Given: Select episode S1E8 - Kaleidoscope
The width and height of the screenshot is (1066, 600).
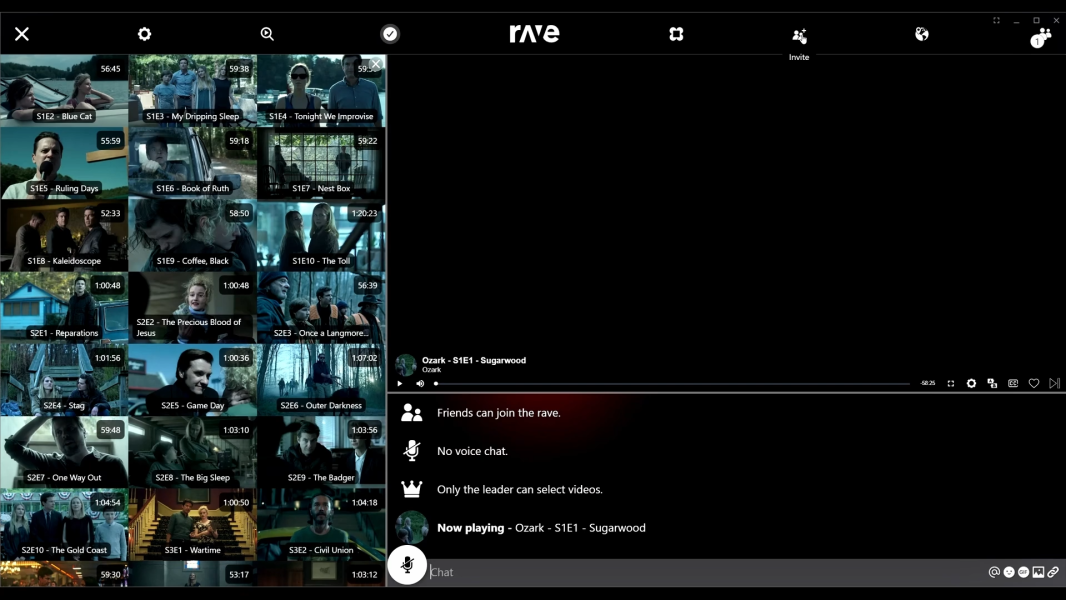Looking at the screenshot, I should [64, 235].
